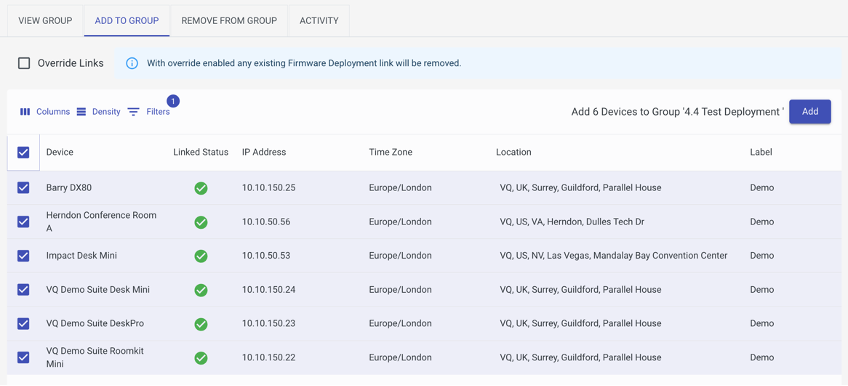Uncheck the select-all header checkbox
The image size is (848, 386).
[23, 152]
